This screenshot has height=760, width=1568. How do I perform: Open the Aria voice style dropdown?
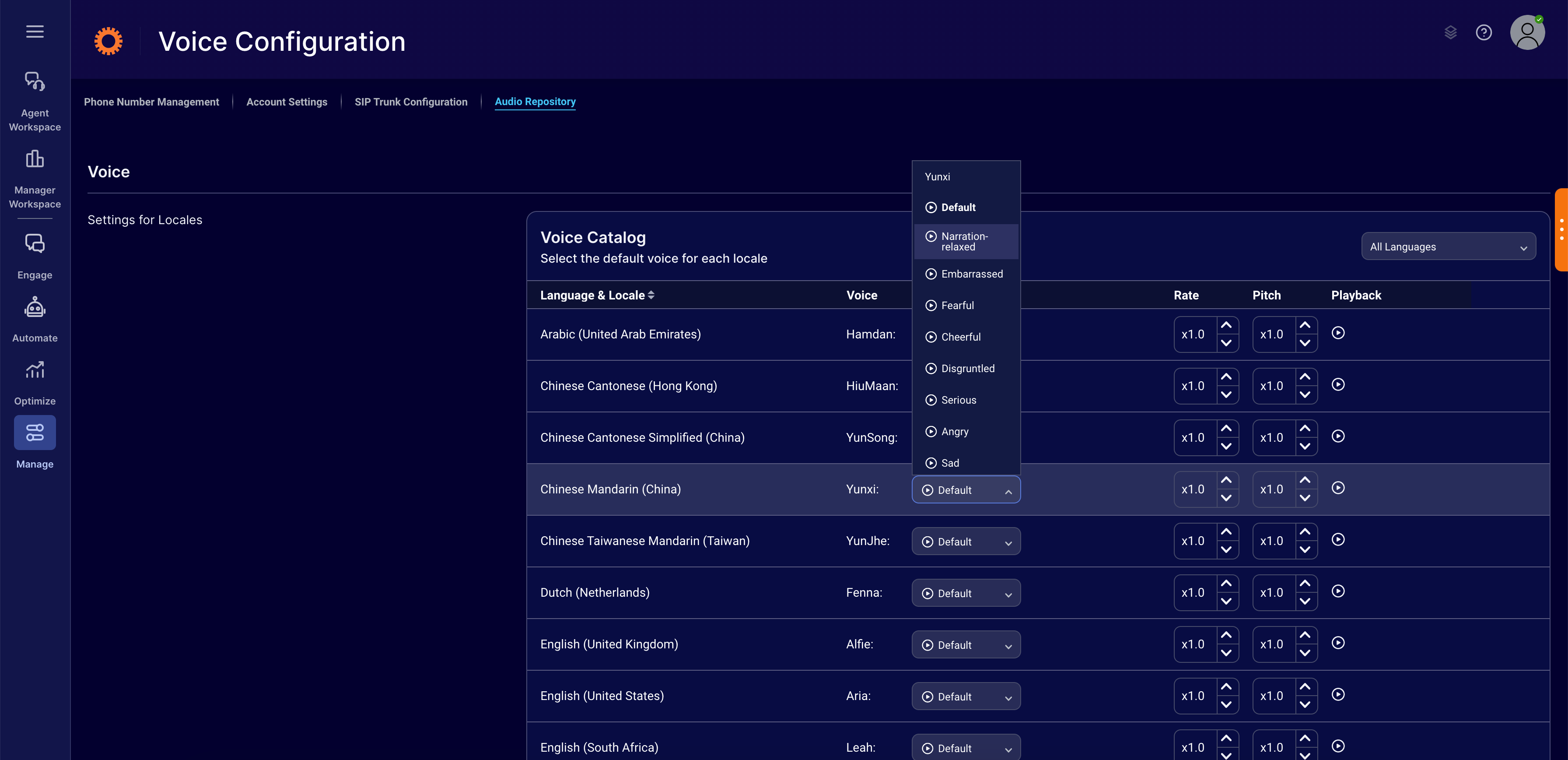click(966, 696)
